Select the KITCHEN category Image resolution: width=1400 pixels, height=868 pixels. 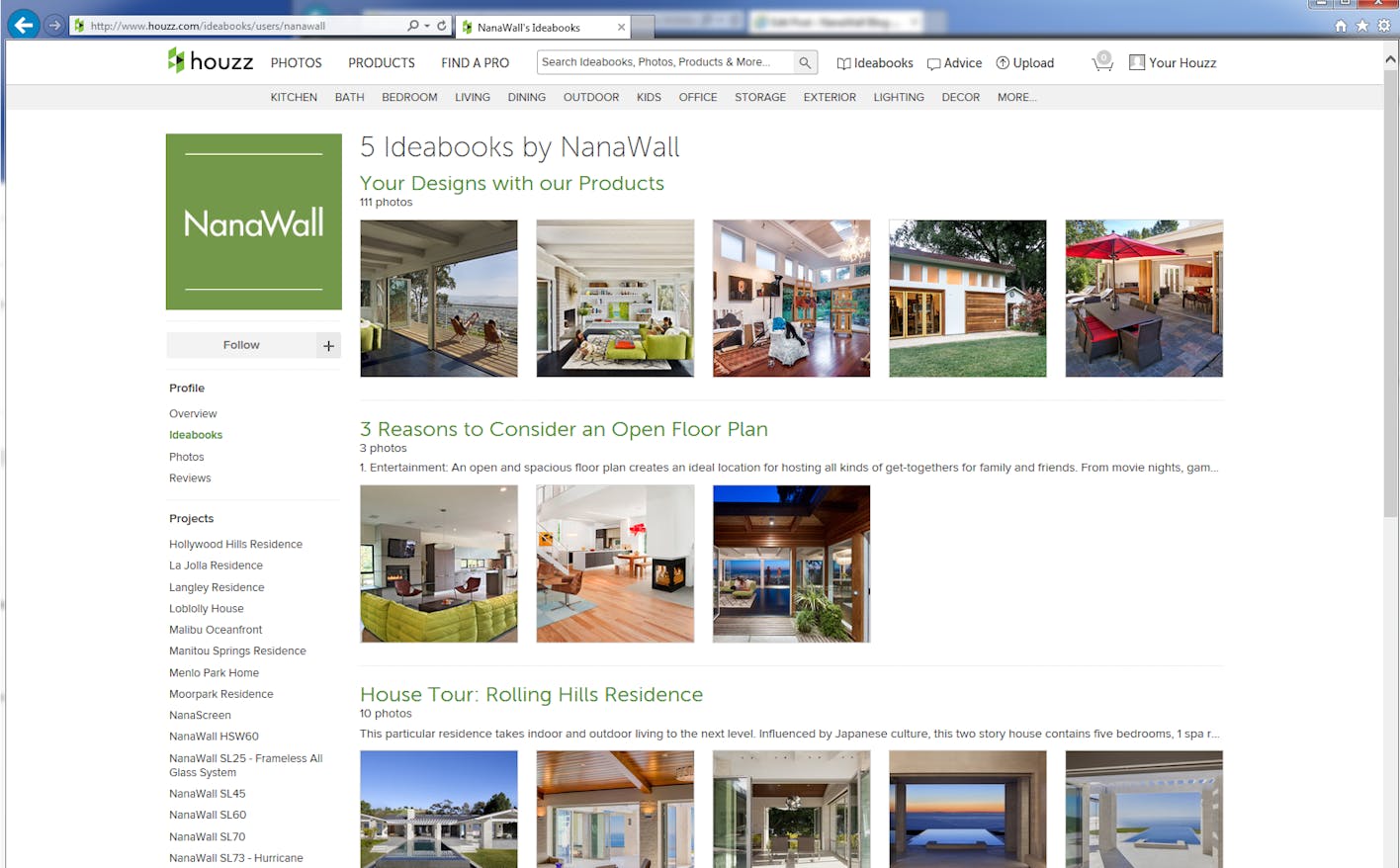coord(294,97)
